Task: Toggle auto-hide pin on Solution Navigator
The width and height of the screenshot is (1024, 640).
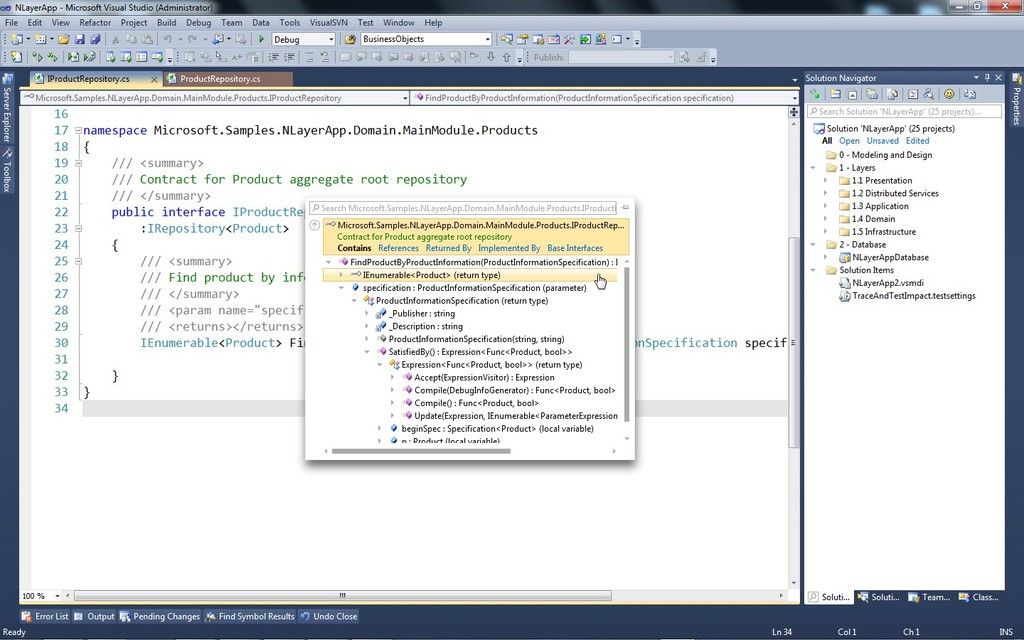Action: [x=987, y=78]
